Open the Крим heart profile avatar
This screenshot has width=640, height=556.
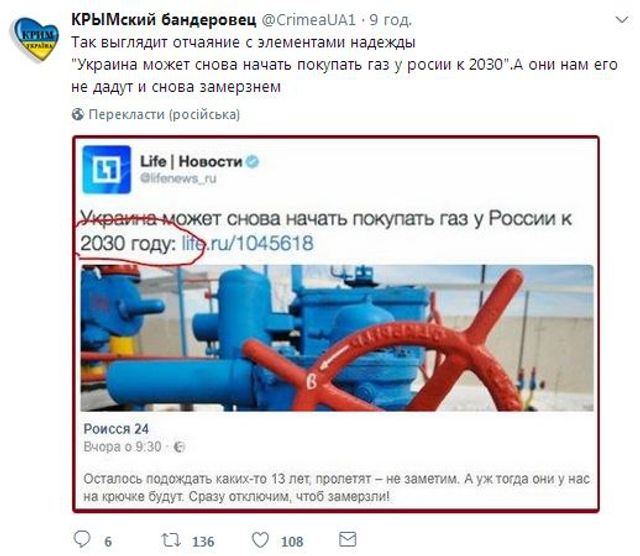pyautogui.click(x=35, y=39)
